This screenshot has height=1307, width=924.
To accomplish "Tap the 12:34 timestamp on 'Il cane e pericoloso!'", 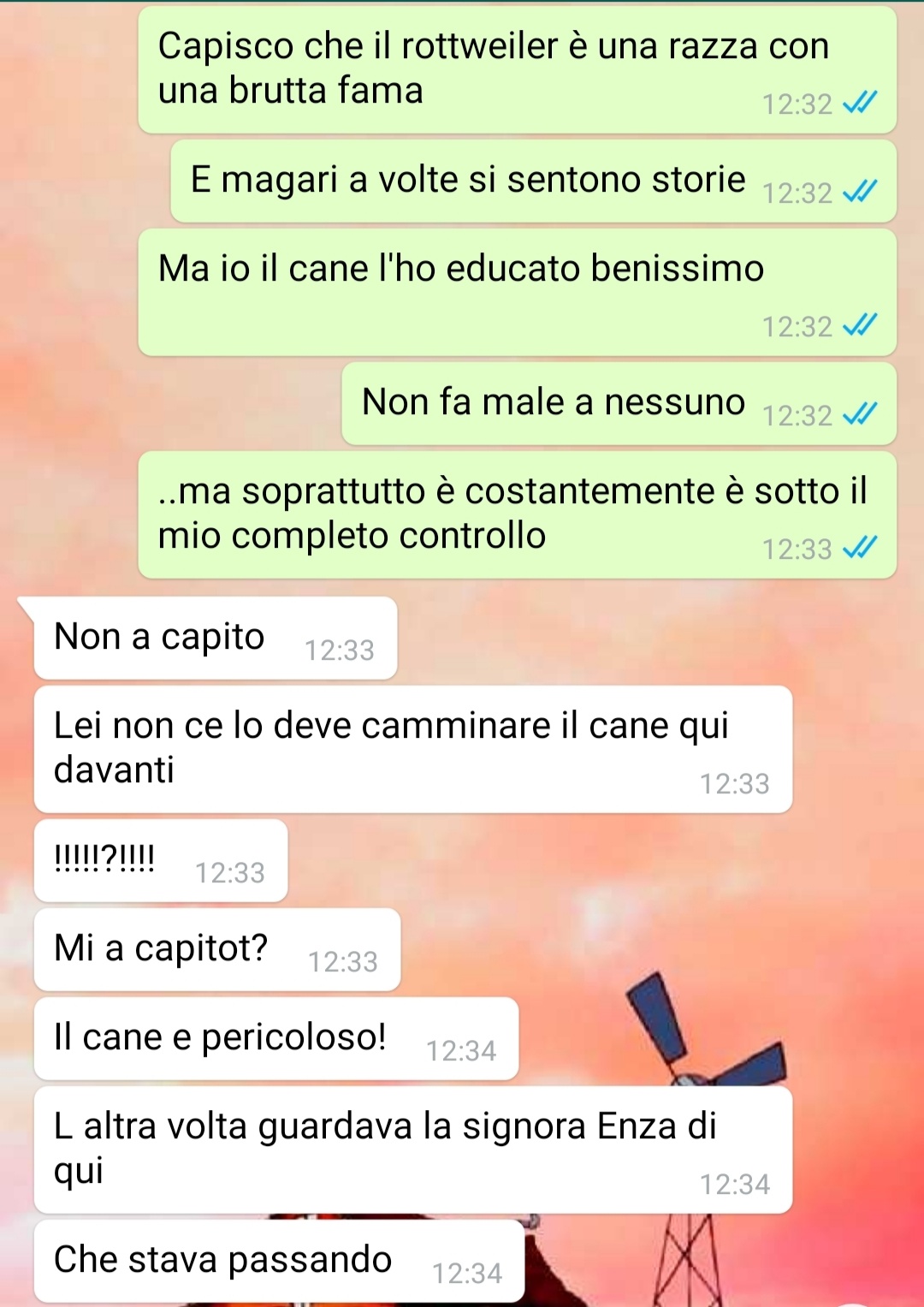I will coord(461,1051).
